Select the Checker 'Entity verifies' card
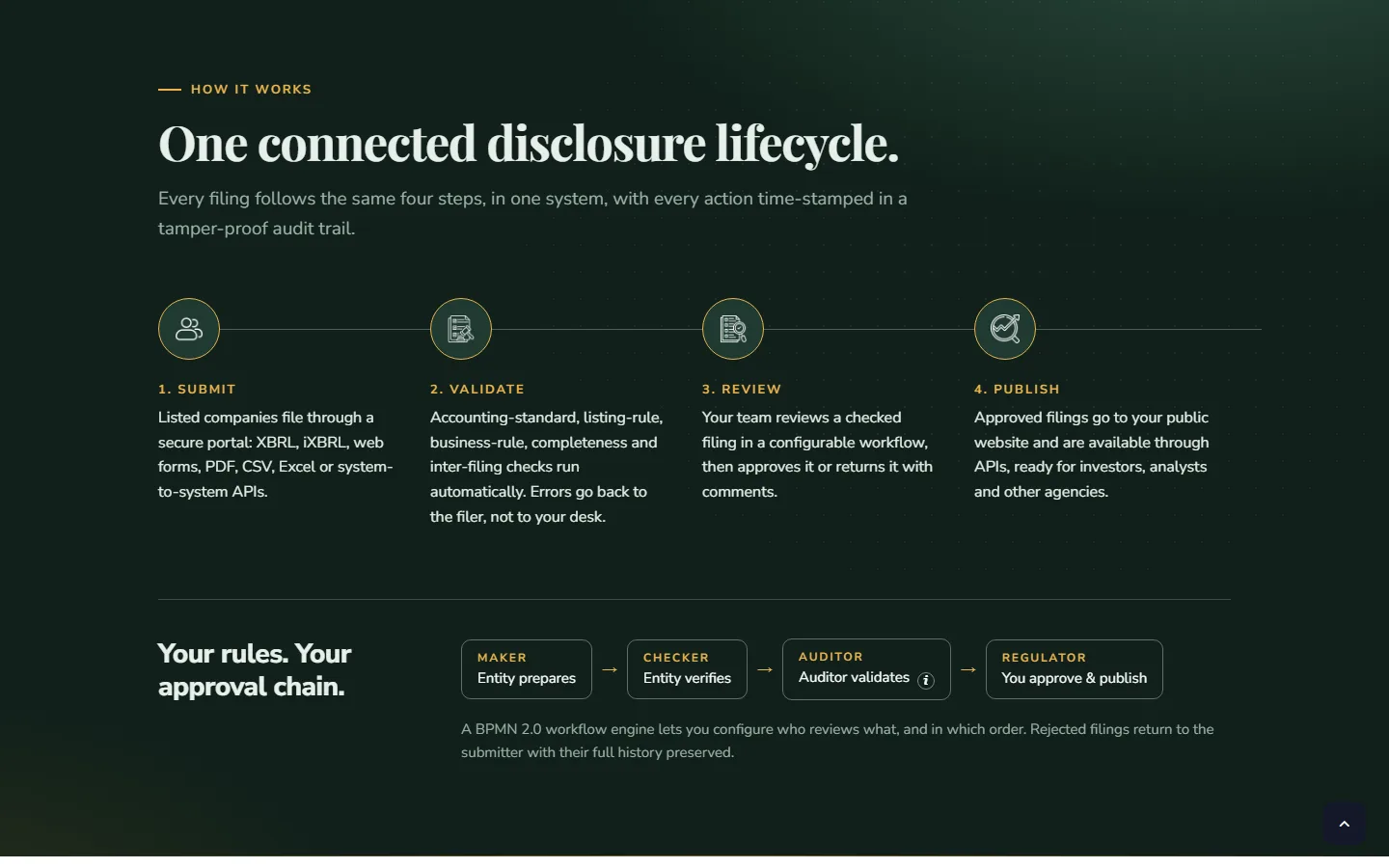The height and width of the screenshot is (868, 1389). coord(687,669)
